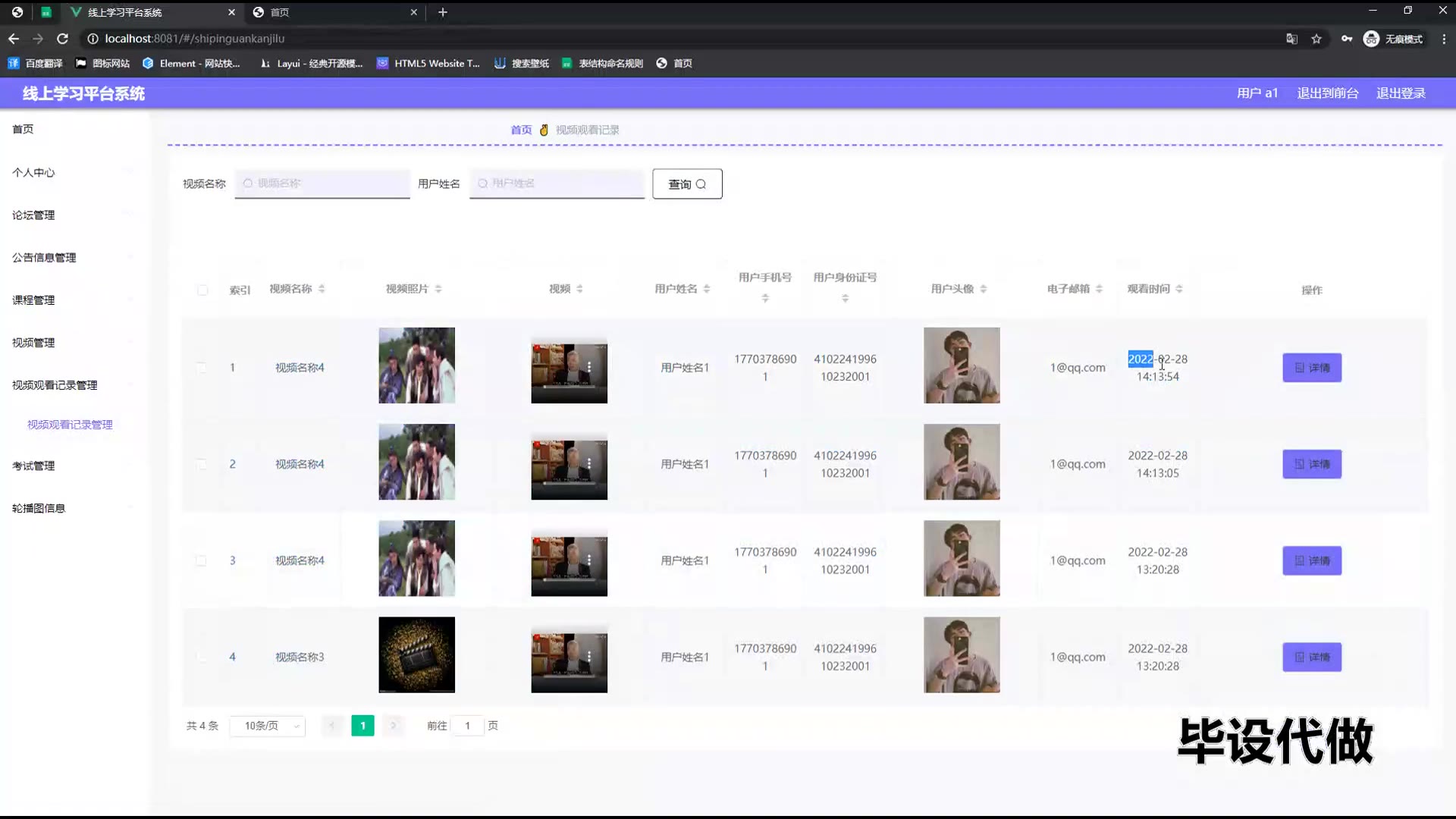This screenshot has width=1456, height=819.
Task: Open 详情 for row 2
Action: (1312, 464)
